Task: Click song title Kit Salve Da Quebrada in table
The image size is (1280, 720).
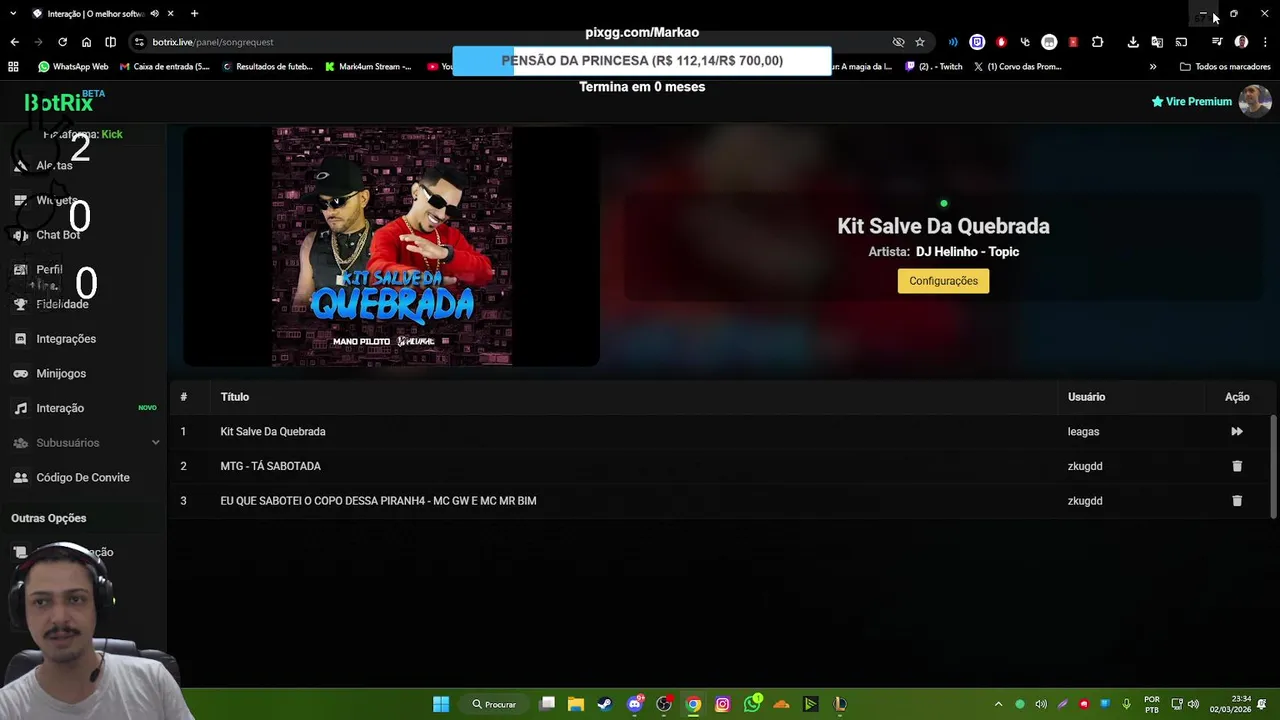Action: (x=273, y=432)
